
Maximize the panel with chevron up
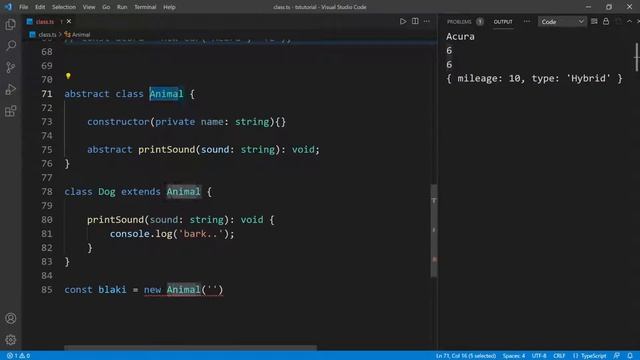click(x=629, y=21)
